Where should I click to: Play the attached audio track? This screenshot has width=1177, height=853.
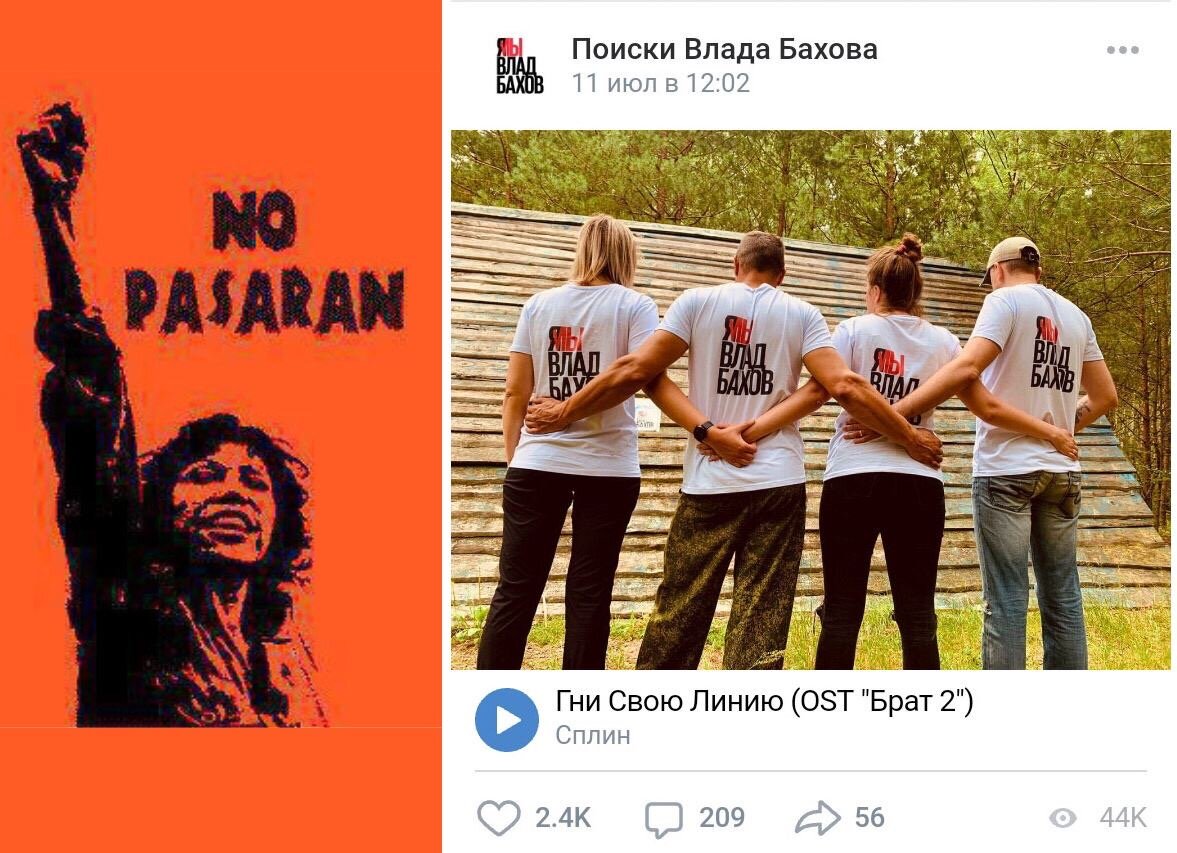point(507,719)
